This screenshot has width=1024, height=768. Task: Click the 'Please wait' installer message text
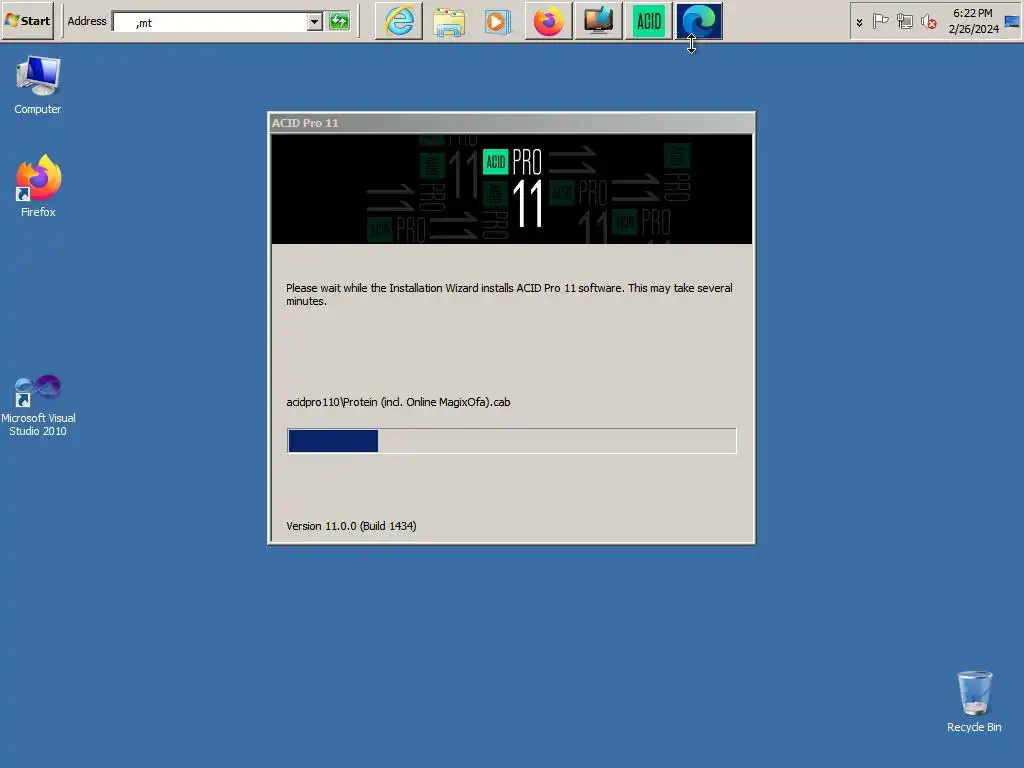pos(509,295)
